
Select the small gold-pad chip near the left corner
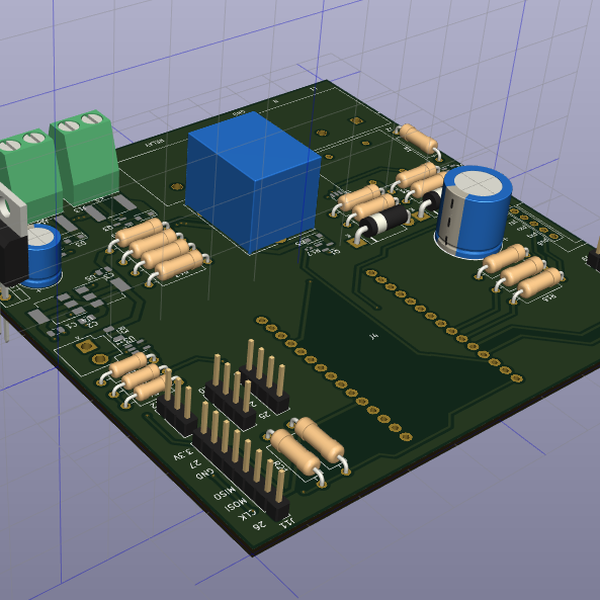pos(87,346)
